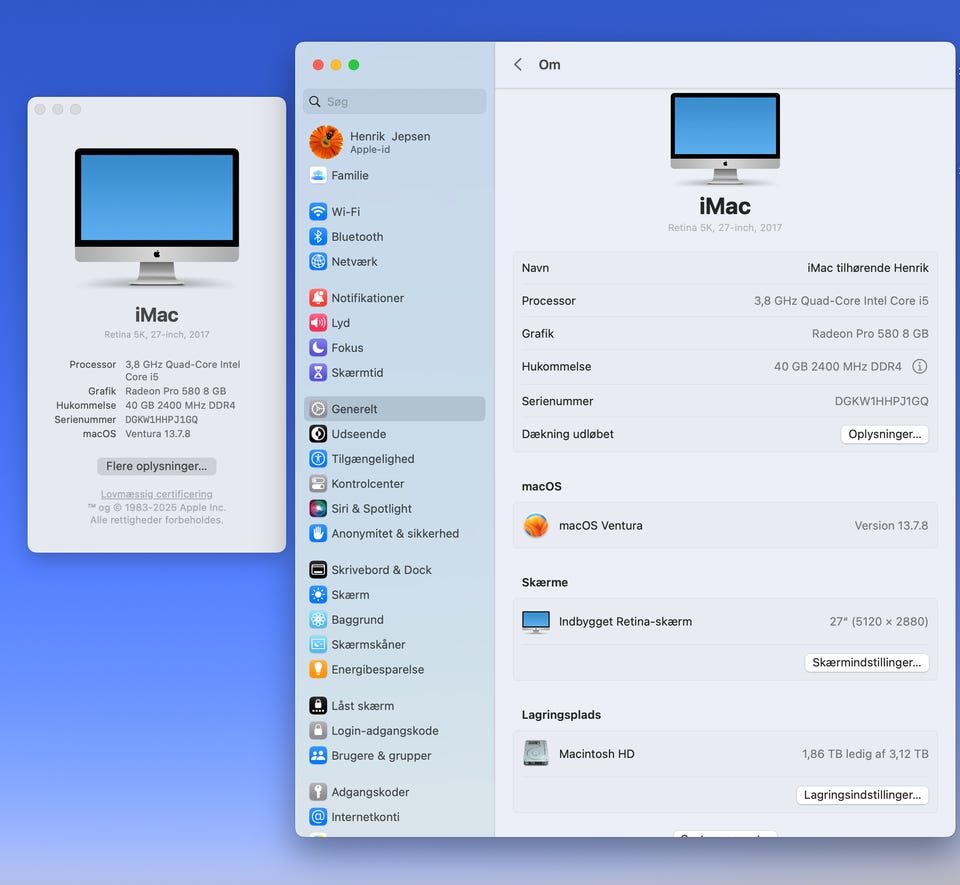960x885 pixels.
Task: Open the Familie cloud icon
Action: (318, 176)
